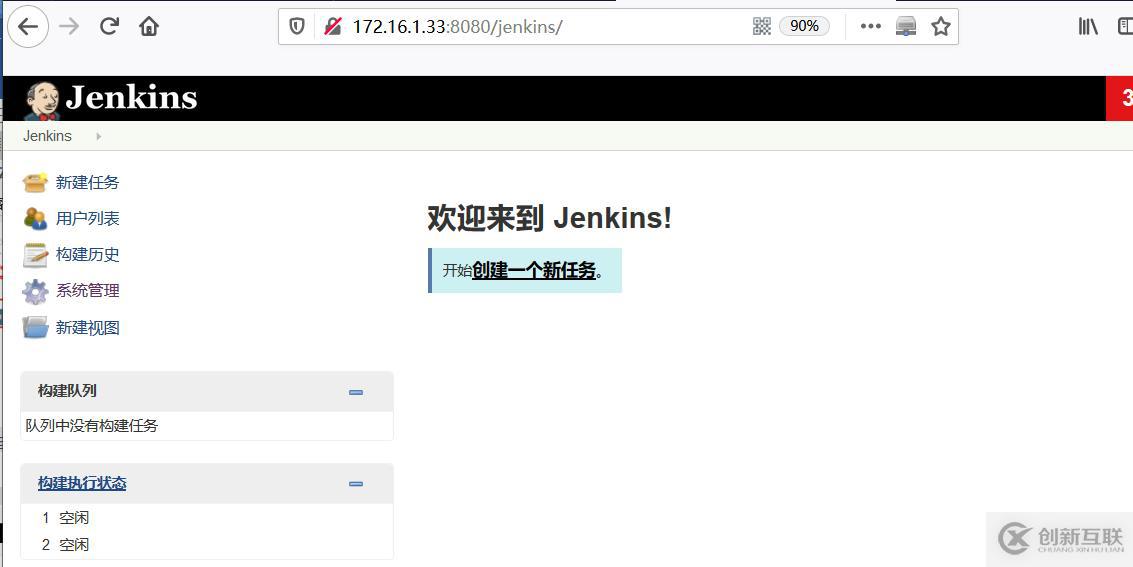Open the 新建任务 link
This screenshot has width=1133, height=567.
pos(87,183)
